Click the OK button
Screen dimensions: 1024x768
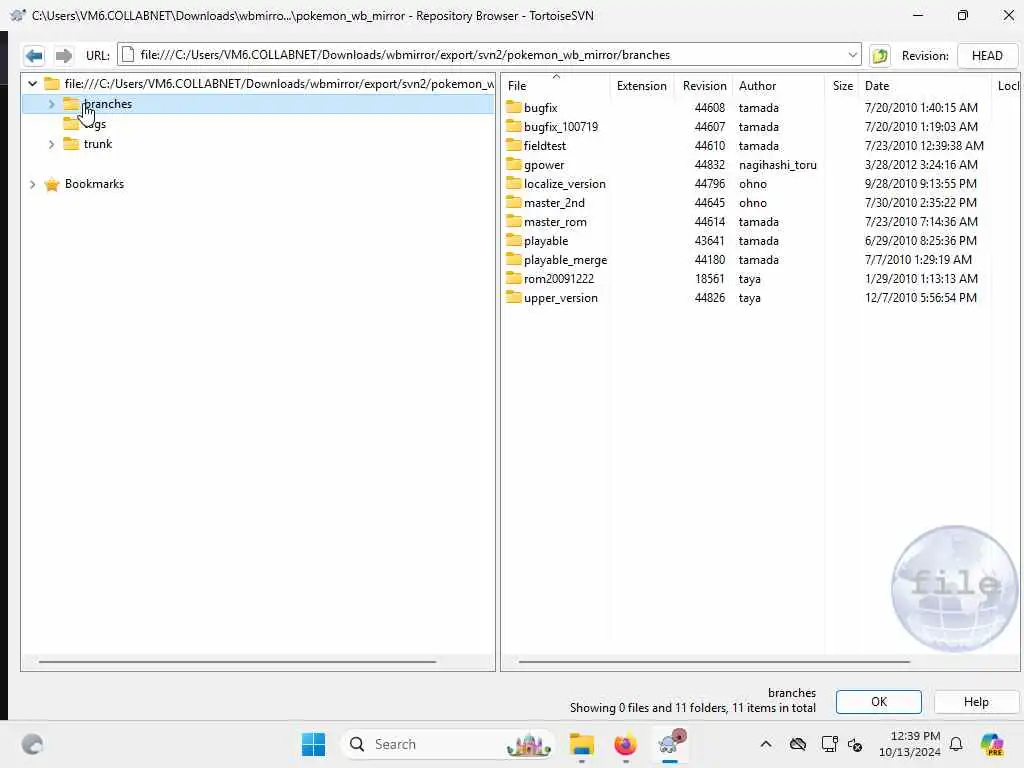[878, 702]
